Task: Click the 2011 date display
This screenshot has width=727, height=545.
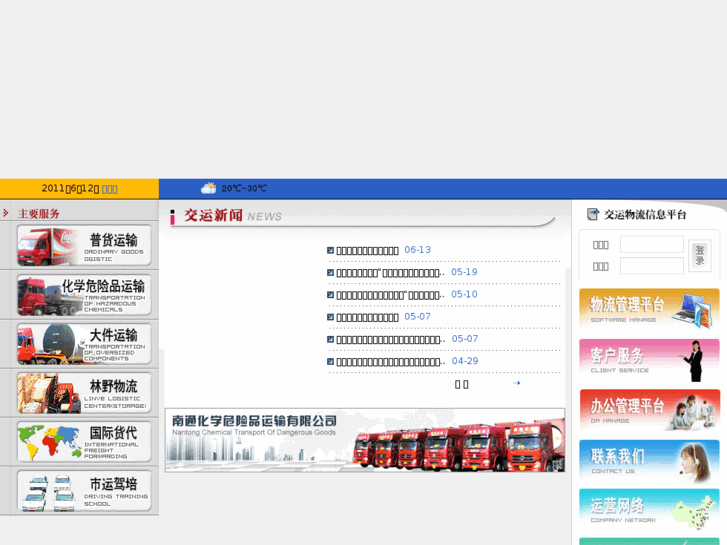Action: pyautogui.click(x=79, y=188)
